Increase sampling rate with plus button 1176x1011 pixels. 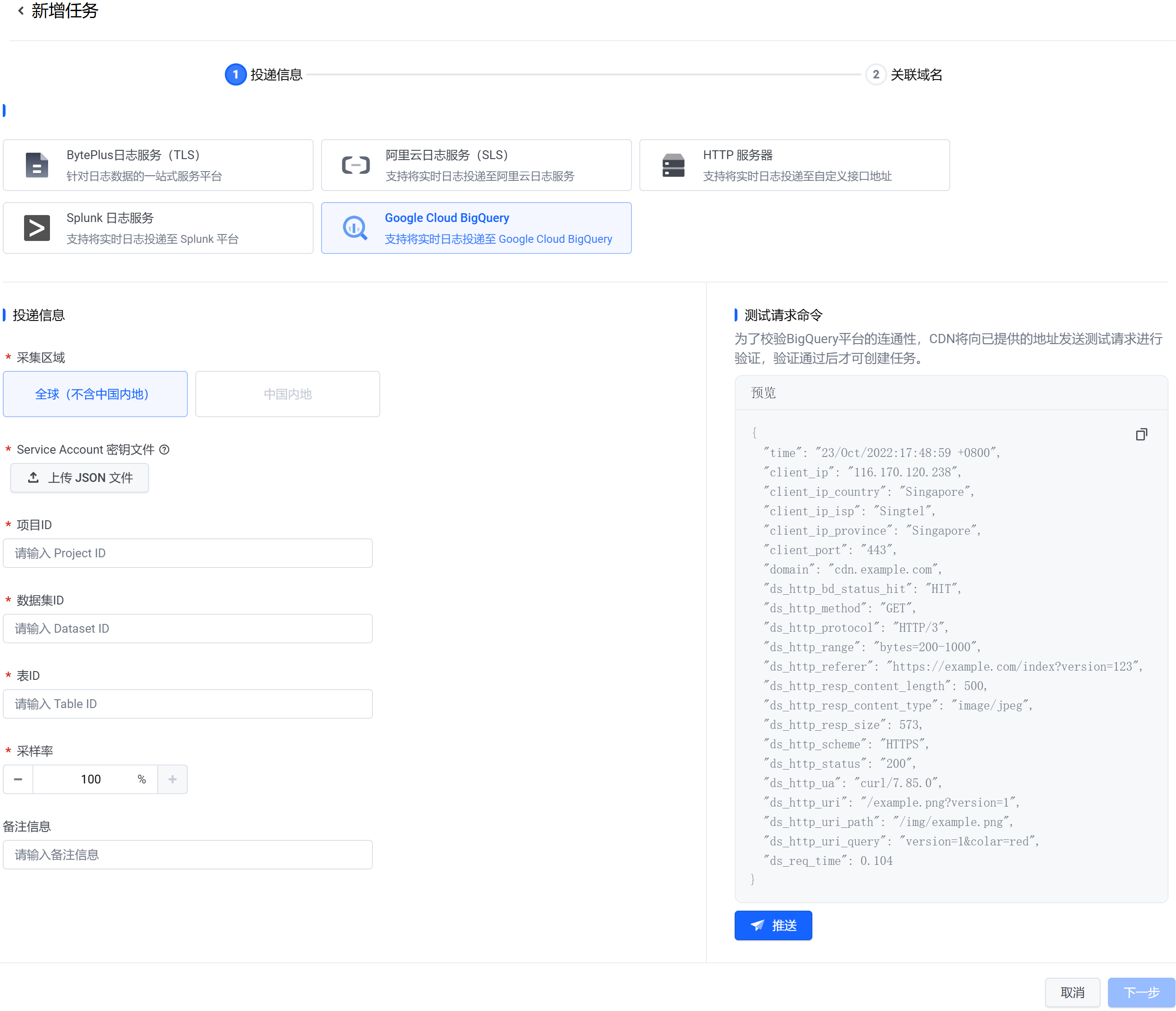pos(173,780)
